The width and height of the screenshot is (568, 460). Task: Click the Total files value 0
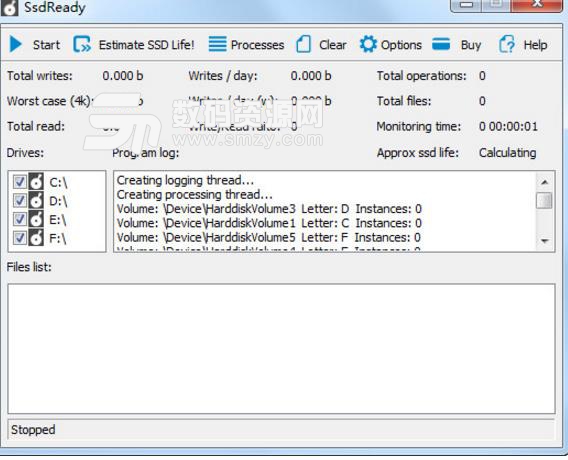click(482, 101)
